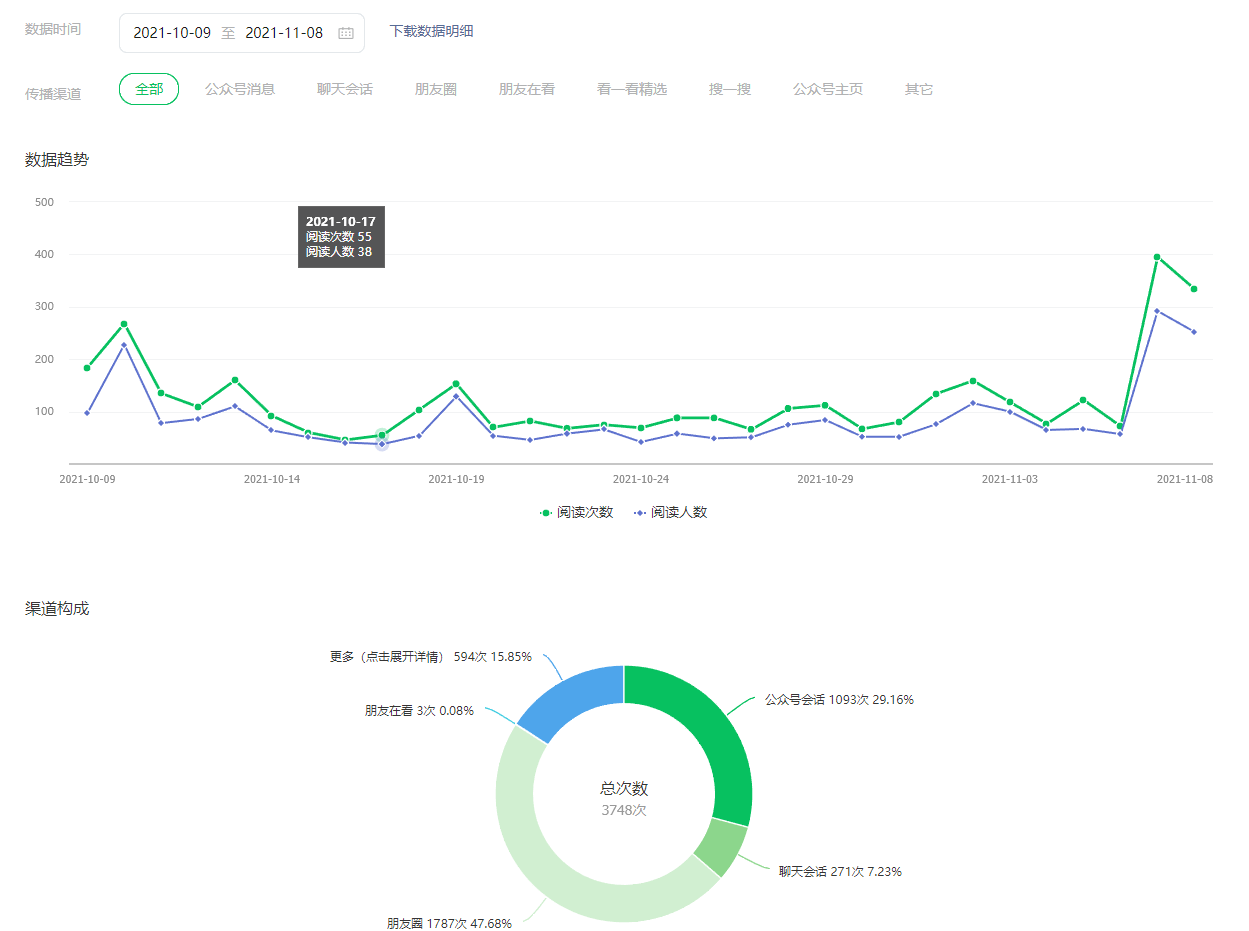Image resolution: width=1249 pixels, height=931 pixels.
Task: Open the 公众号主页 channel tab
Action: (828, 89)
